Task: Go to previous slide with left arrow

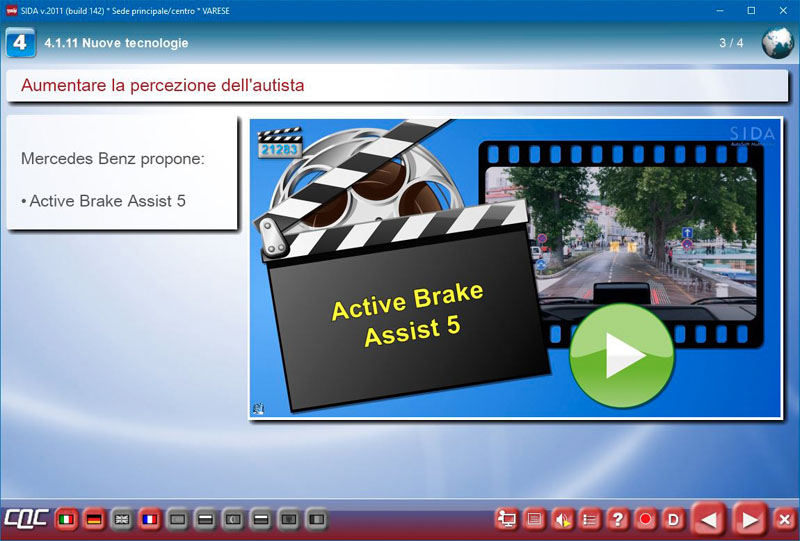Action: (x=708, y=520)
